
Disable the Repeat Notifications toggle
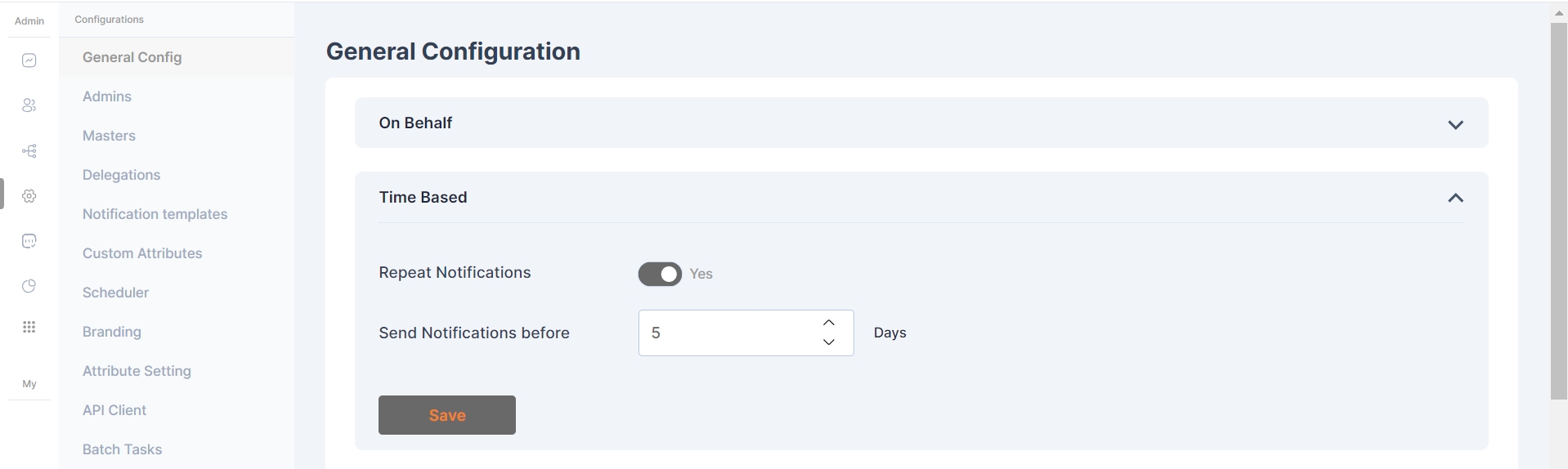[x=660, y=274]
